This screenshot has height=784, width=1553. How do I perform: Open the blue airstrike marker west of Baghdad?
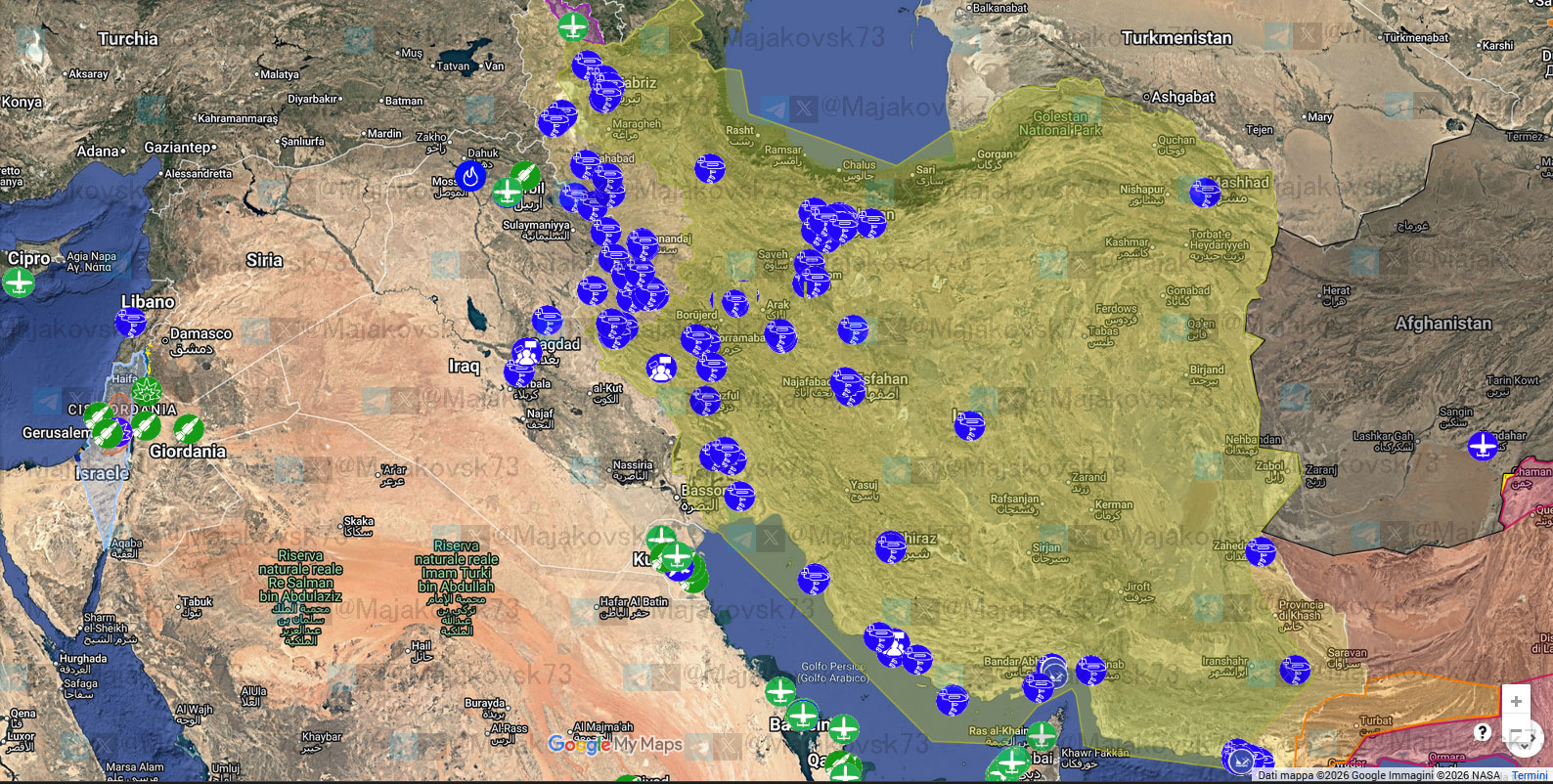coord(548,320)
